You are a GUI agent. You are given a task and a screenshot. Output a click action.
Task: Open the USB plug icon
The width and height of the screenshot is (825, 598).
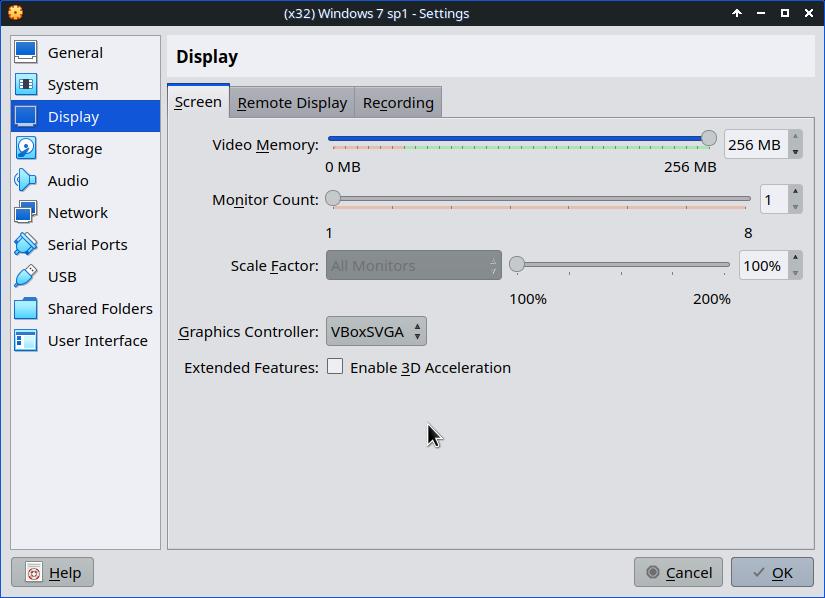click(x=25, y=277)
